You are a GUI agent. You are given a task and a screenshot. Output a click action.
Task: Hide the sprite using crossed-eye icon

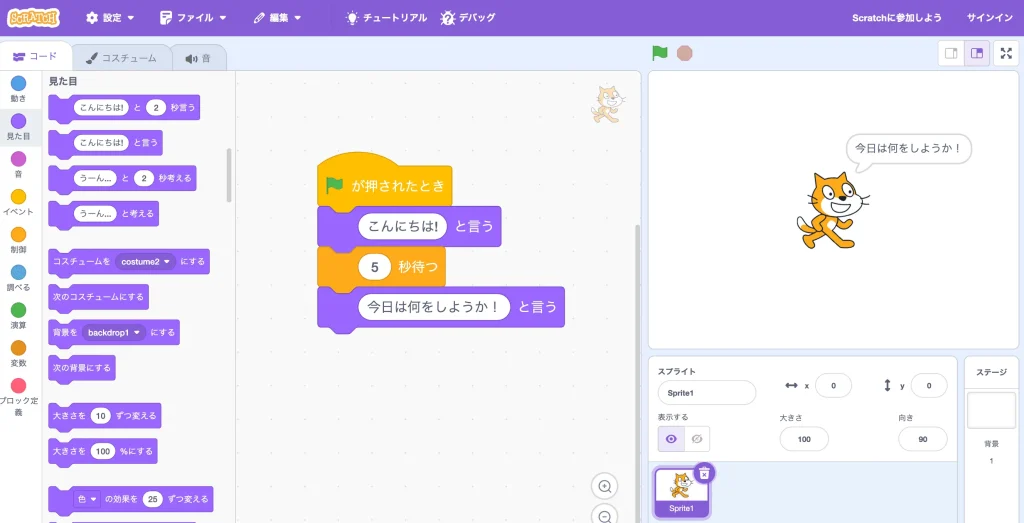[x=697, y=439]
